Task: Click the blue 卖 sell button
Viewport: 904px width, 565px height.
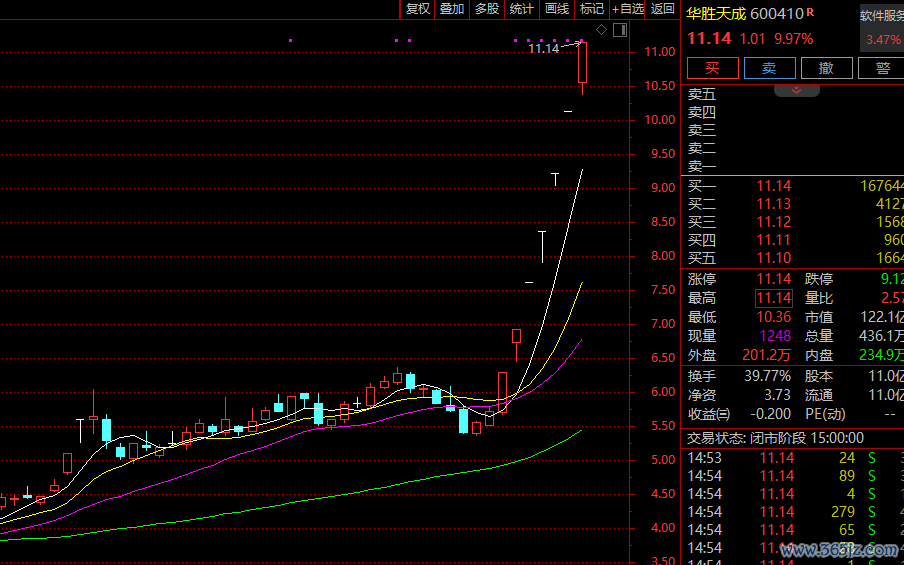Action: 770,68
